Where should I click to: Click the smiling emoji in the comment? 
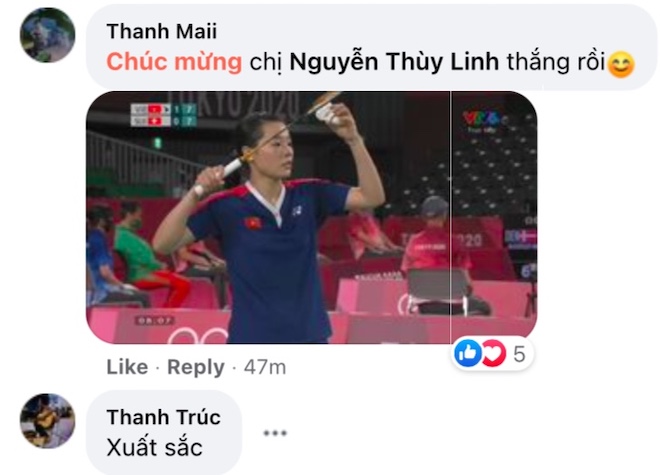click(x=621, y=64)
